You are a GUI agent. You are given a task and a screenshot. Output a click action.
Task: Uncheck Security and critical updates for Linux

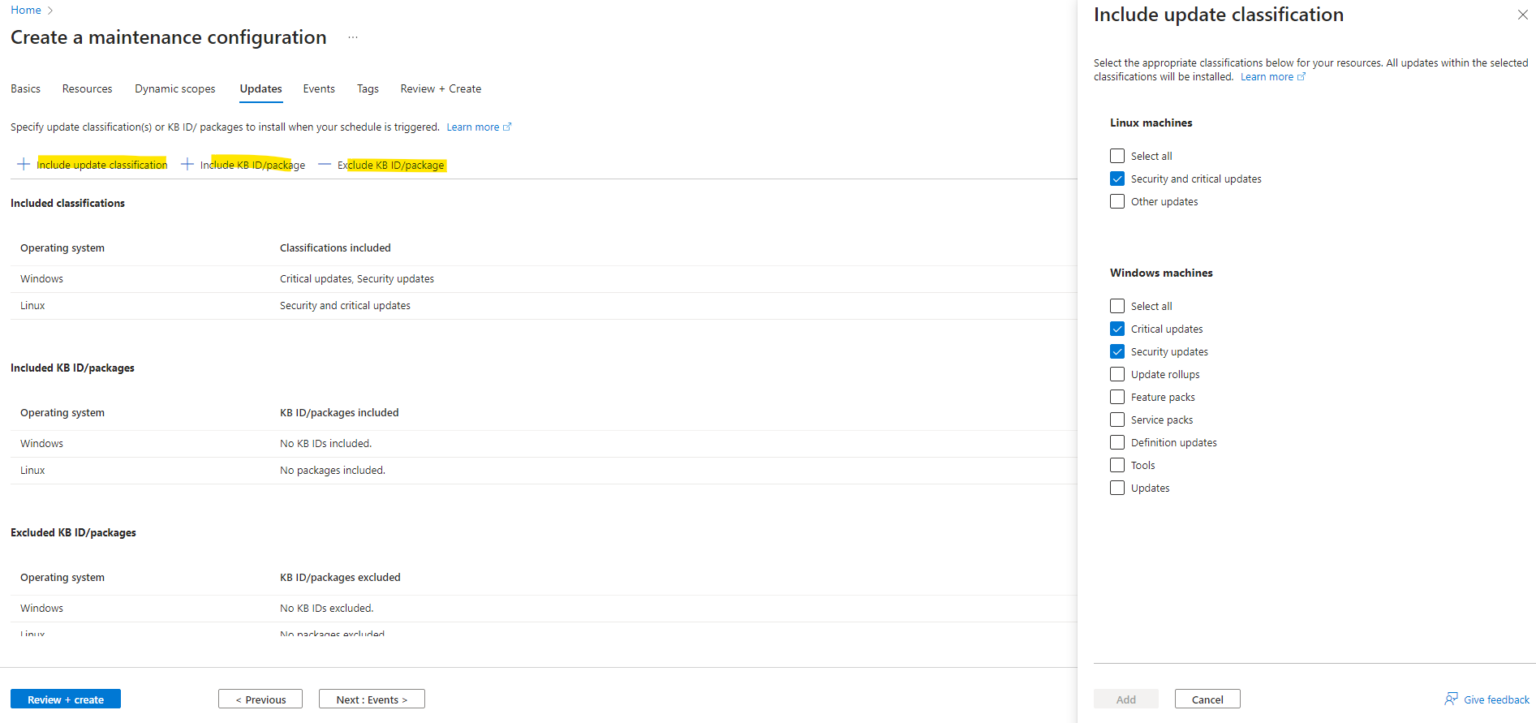pyautogui.click(x=1117, y=178)
